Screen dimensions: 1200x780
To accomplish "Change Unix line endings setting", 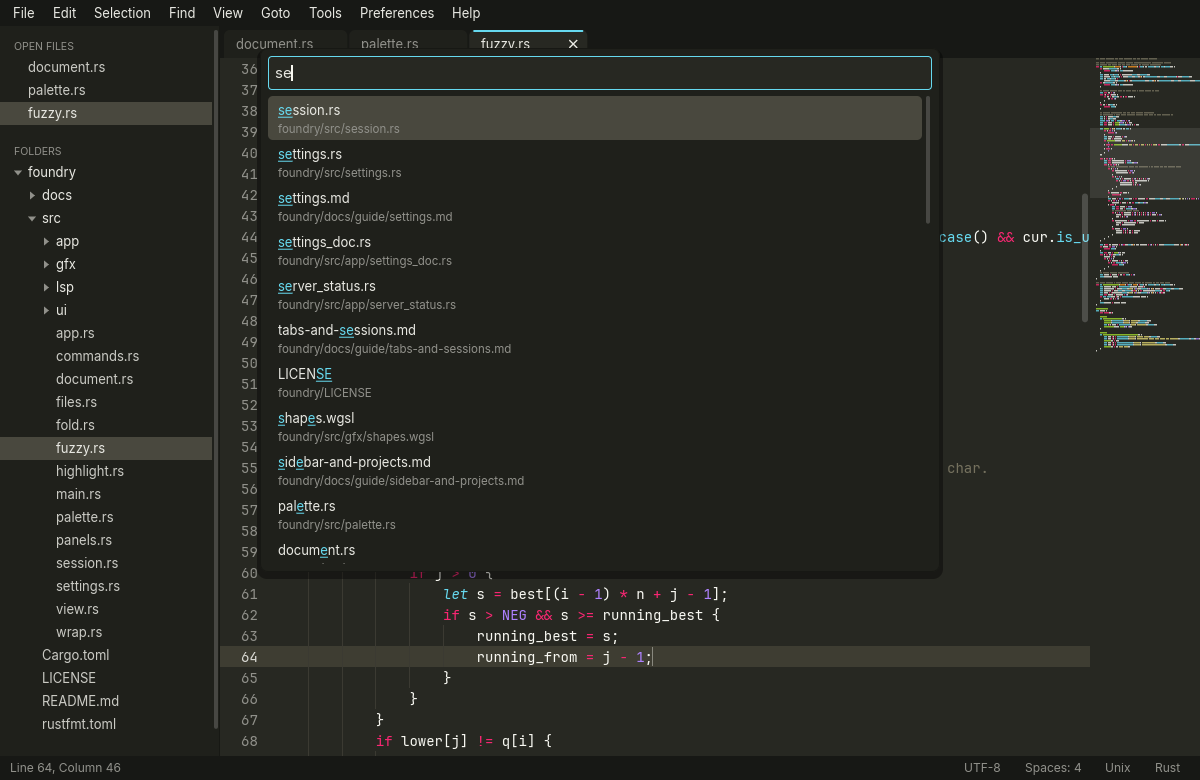I will coord(1118,768).
